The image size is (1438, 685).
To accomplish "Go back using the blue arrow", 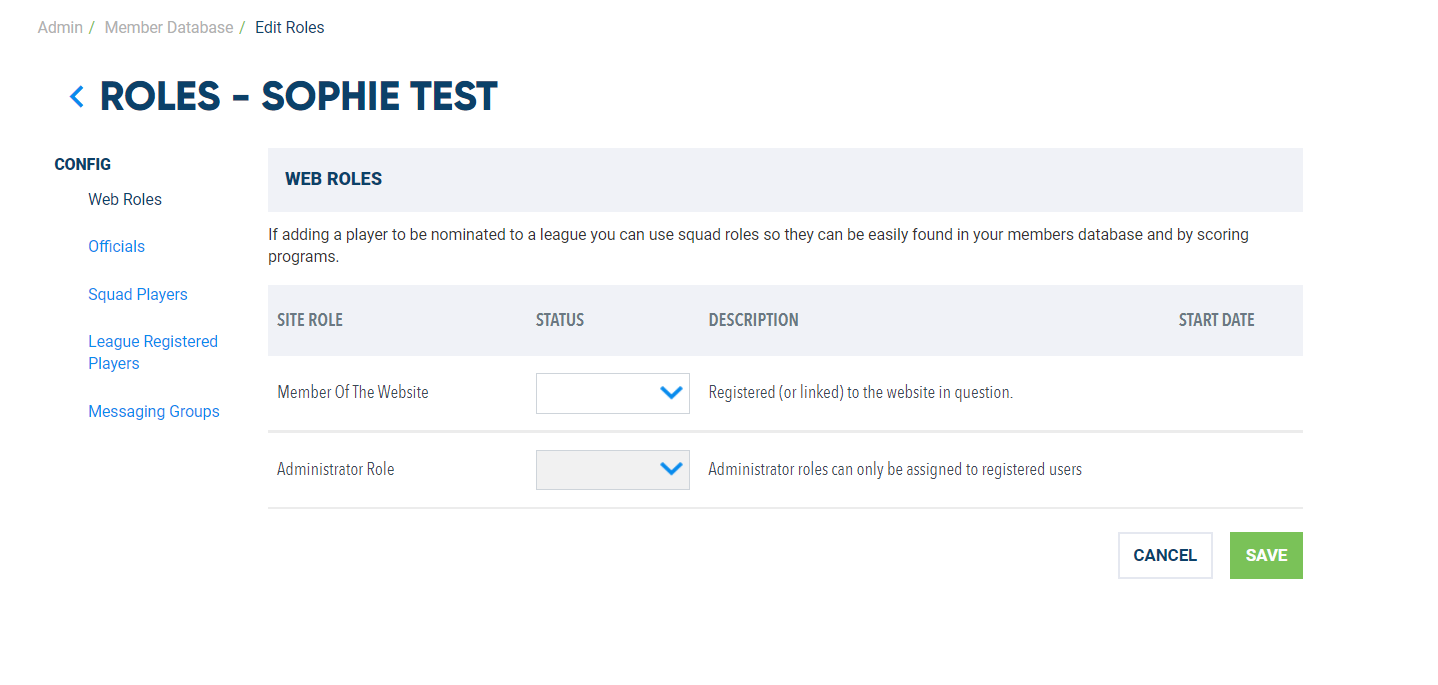I will [77, 97].
